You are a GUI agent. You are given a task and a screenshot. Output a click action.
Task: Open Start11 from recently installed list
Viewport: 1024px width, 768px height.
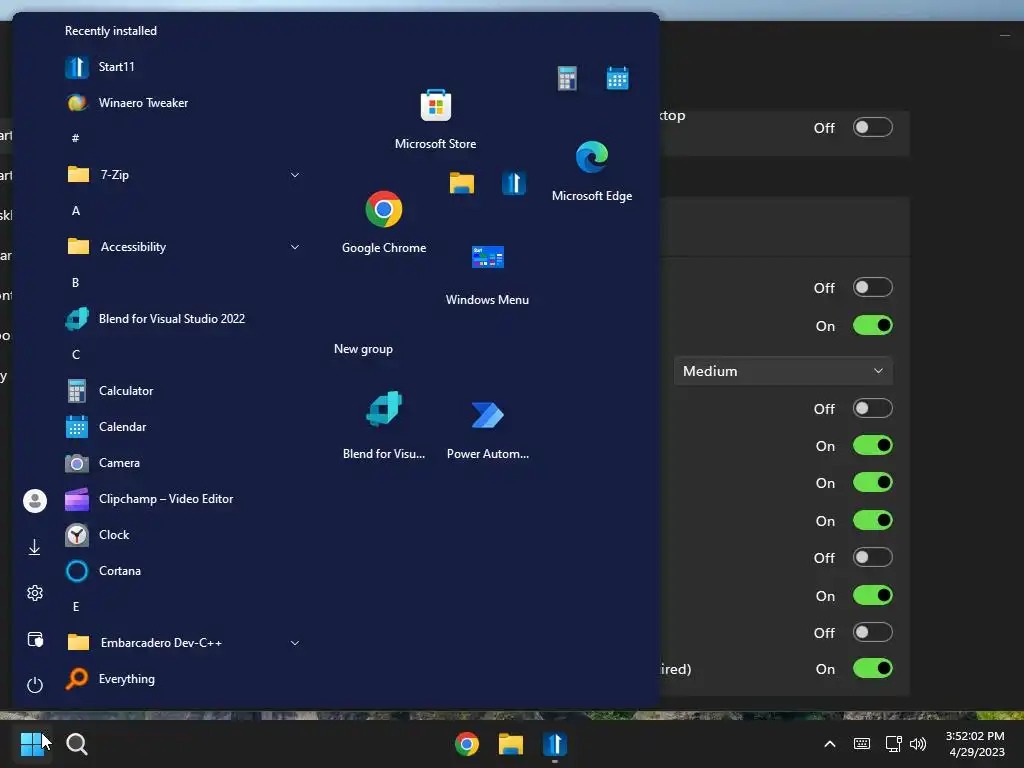coord(99,67)
